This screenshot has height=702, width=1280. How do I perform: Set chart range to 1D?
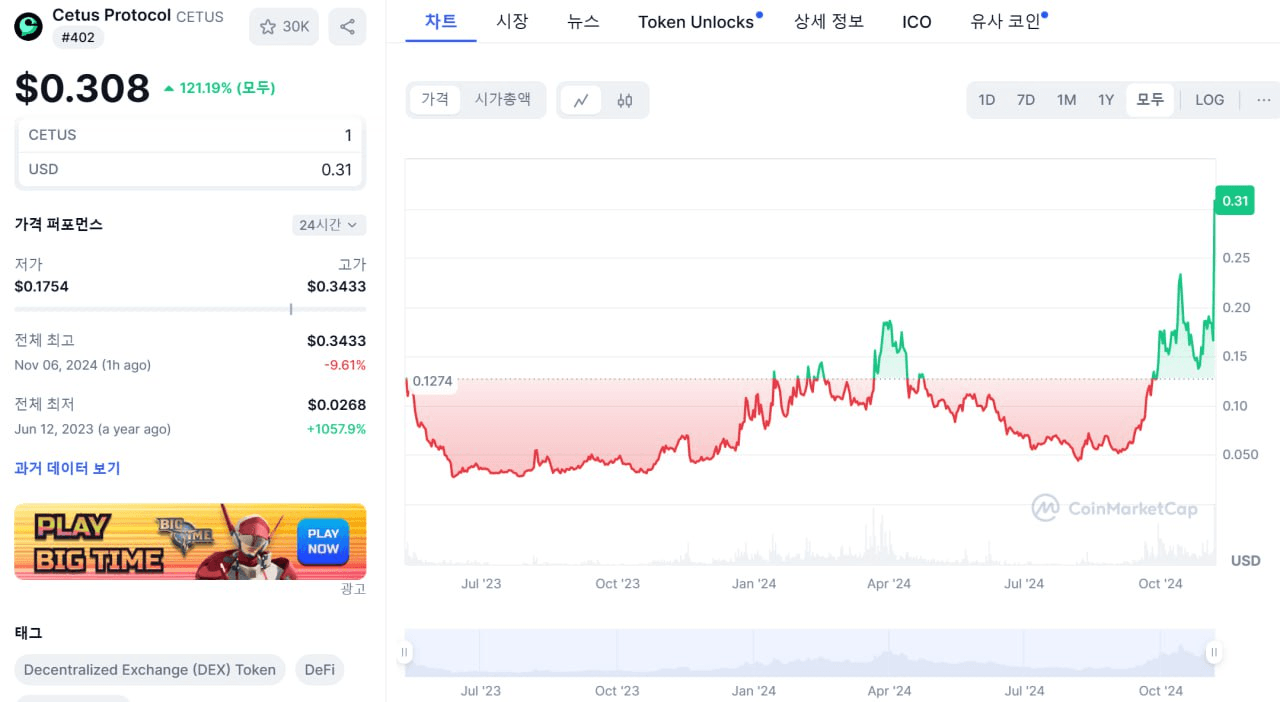tap(987, 100)
